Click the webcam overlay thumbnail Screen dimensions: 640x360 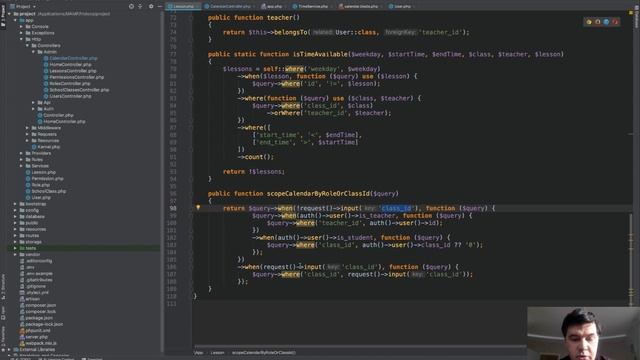click(584, 333)
